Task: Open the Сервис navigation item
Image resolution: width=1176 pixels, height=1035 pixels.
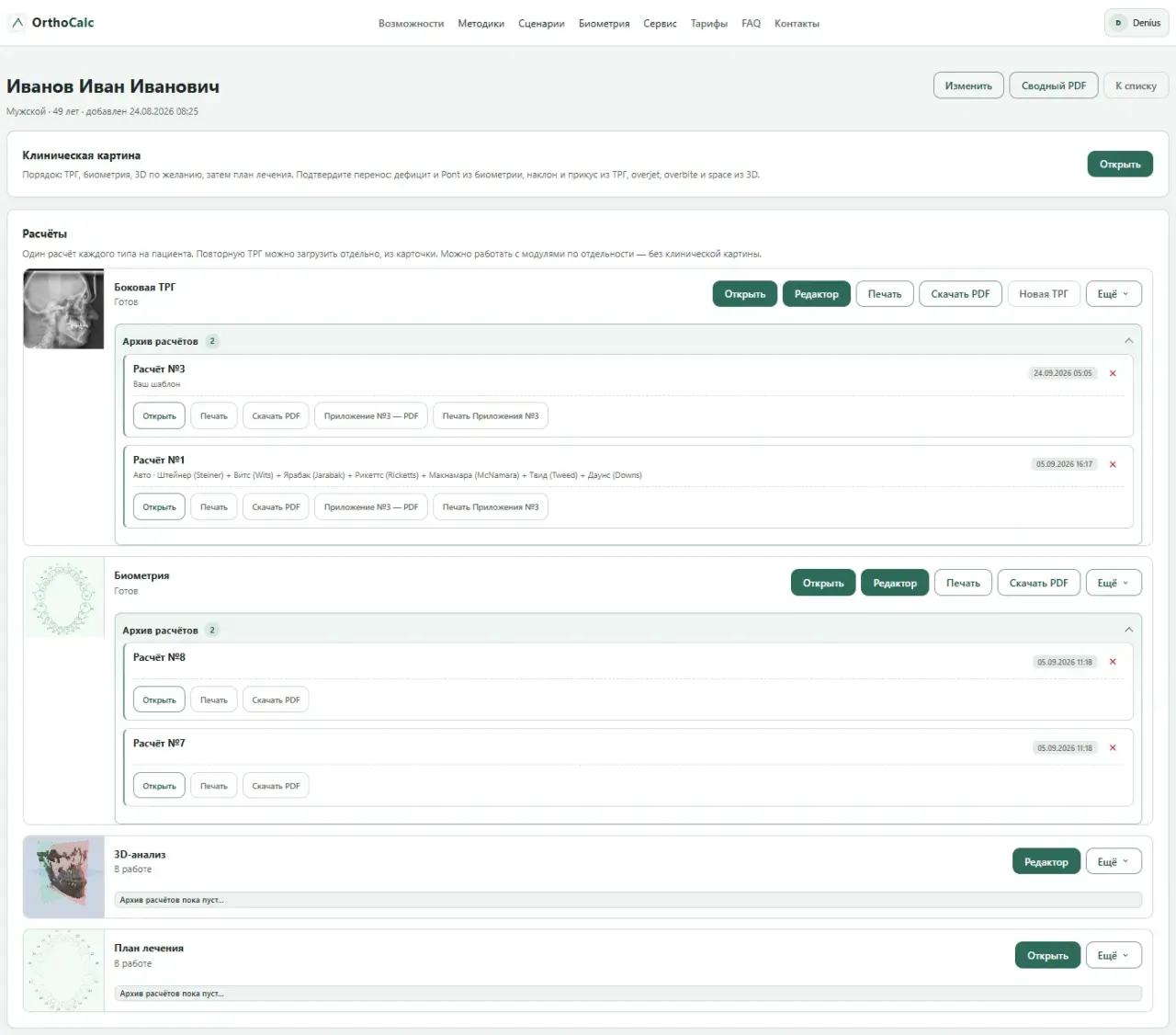Action: (660, 24)
